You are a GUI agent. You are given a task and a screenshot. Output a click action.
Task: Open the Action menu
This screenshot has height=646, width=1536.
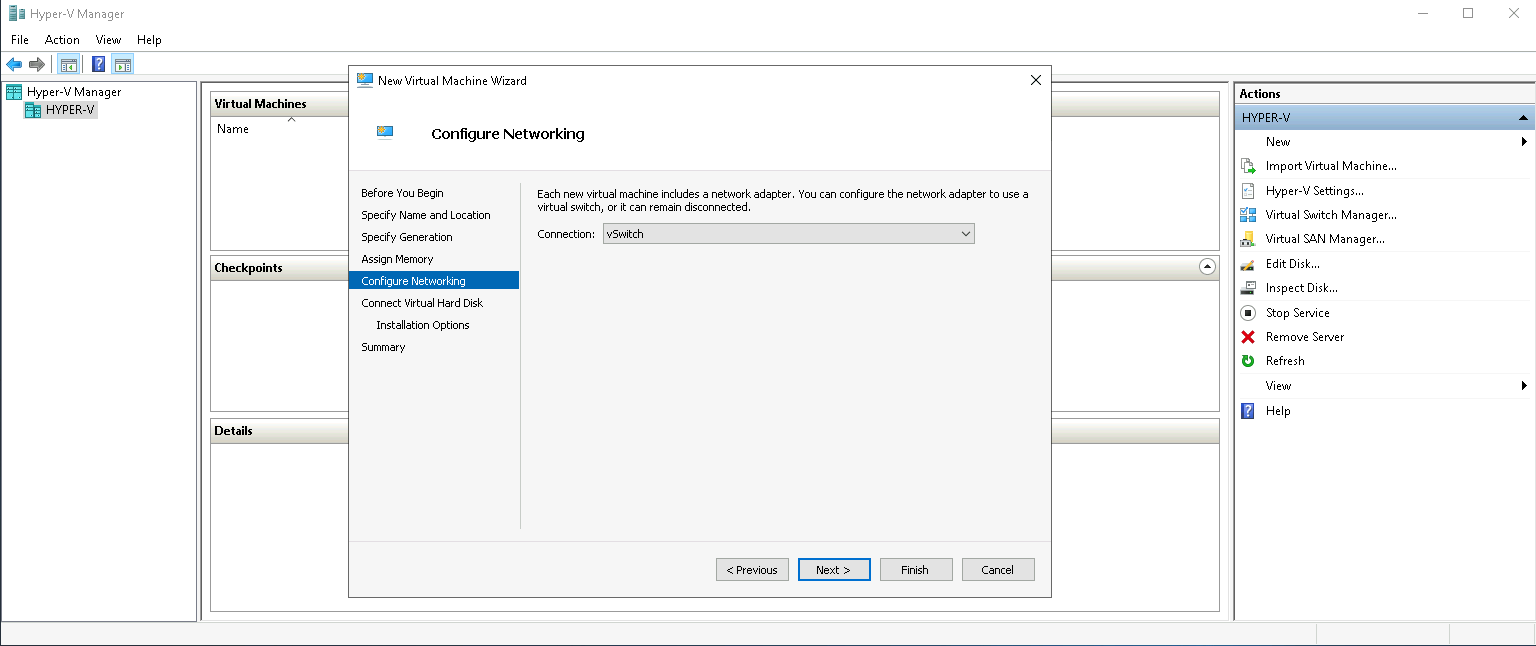click(x=62, y=40)
